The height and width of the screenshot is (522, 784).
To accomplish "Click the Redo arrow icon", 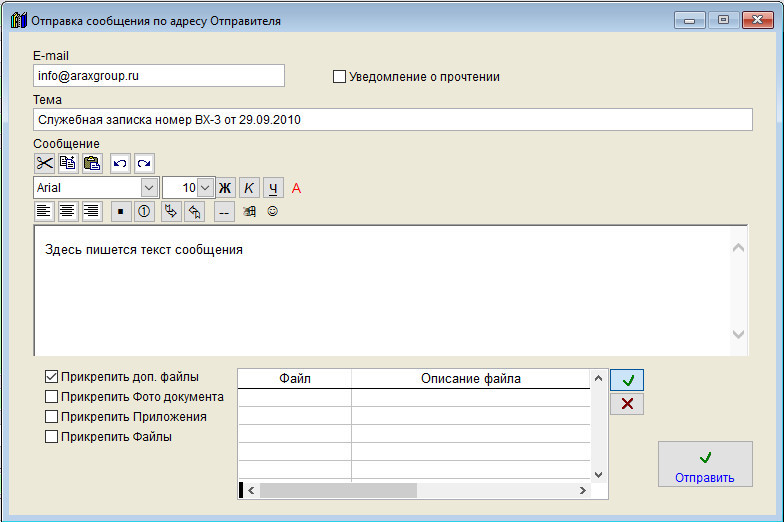I will [x=144, y=163].
